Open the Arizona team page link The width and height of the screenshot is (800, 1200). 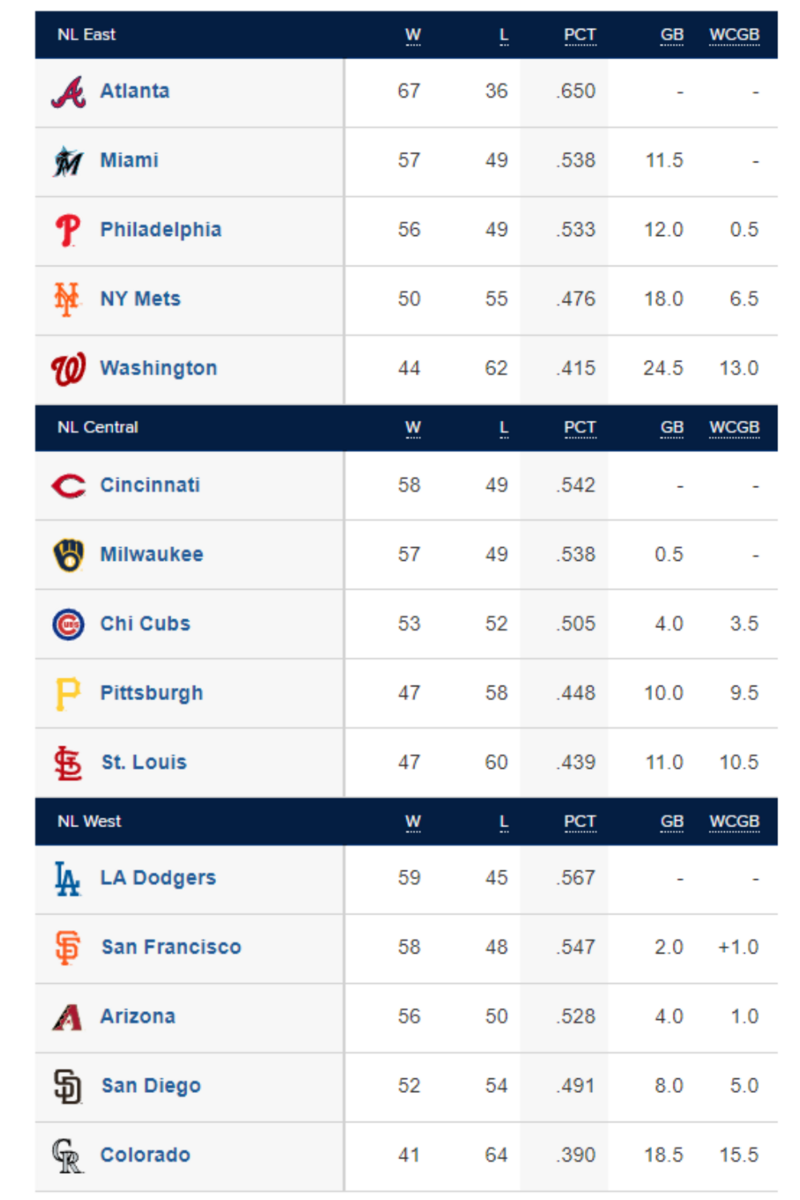[x=138, y=1016]
